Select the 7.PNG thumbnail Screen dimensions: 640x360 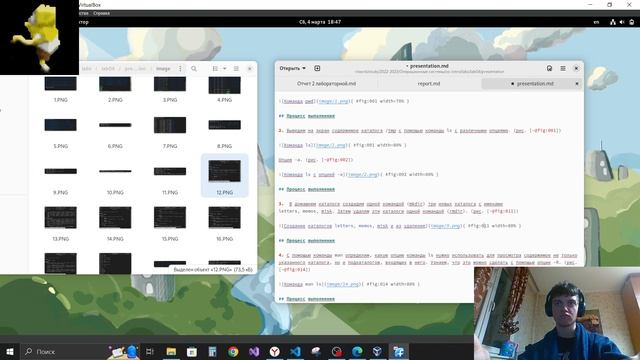(x=170, y=125)
